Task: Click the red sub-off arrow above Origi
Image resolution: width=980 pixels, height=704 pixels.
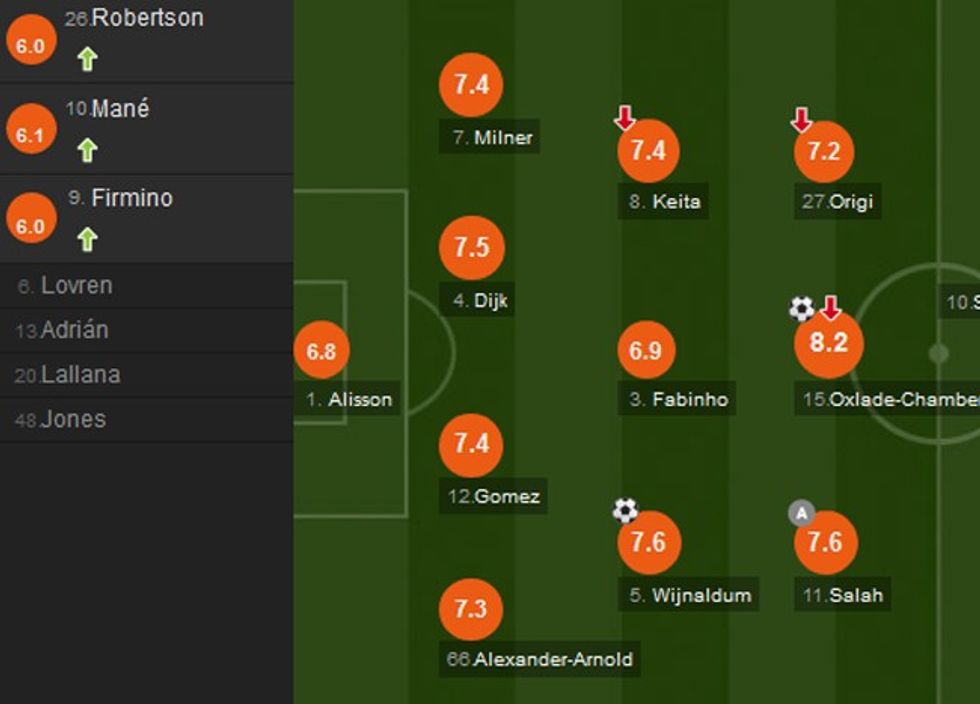Action: coord(801,120)
